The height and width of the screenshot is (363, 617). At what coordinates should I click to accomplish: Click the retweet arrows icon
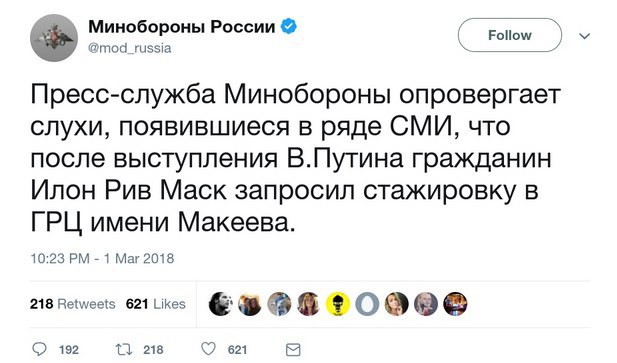pyautogui.click(x=122, y=349)
